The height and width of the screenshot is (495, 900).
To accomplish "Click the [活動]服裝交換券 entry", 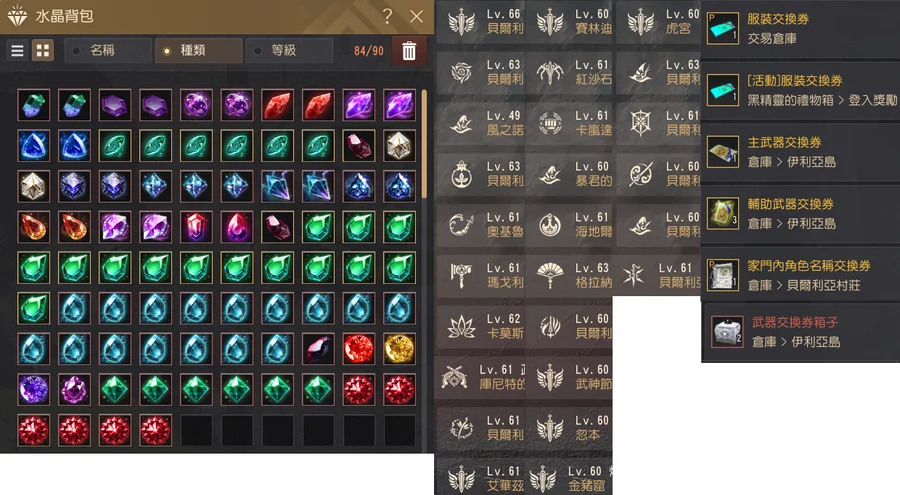I will point(800,90).
